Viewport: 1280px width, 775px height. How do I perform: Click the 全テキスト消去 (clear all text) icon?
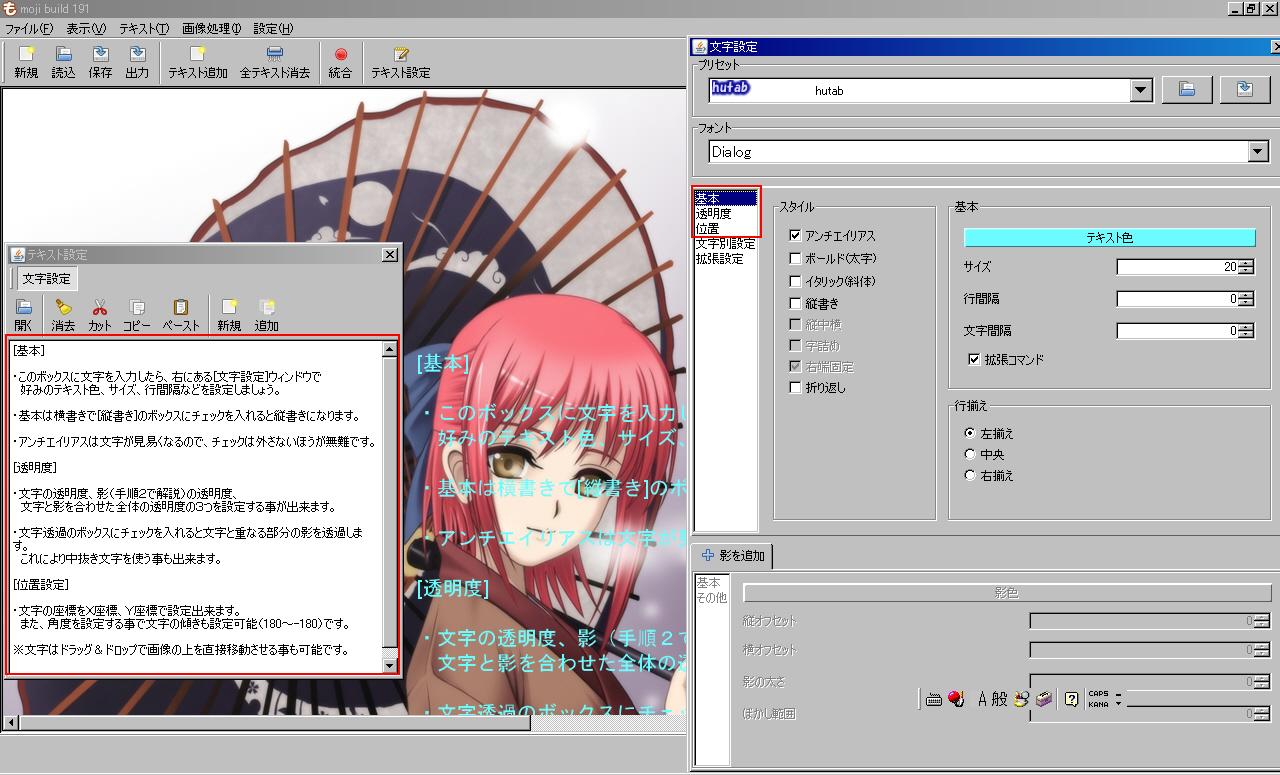[274, 55]
